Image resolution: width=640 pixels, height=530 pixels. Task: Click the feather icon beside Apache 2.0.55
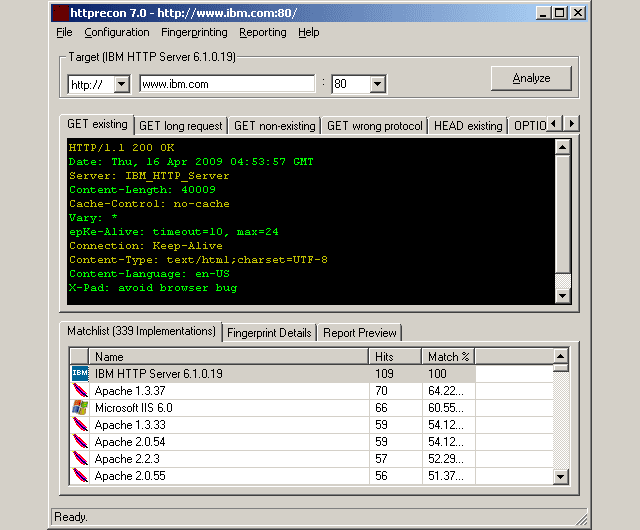pos(80,476)
